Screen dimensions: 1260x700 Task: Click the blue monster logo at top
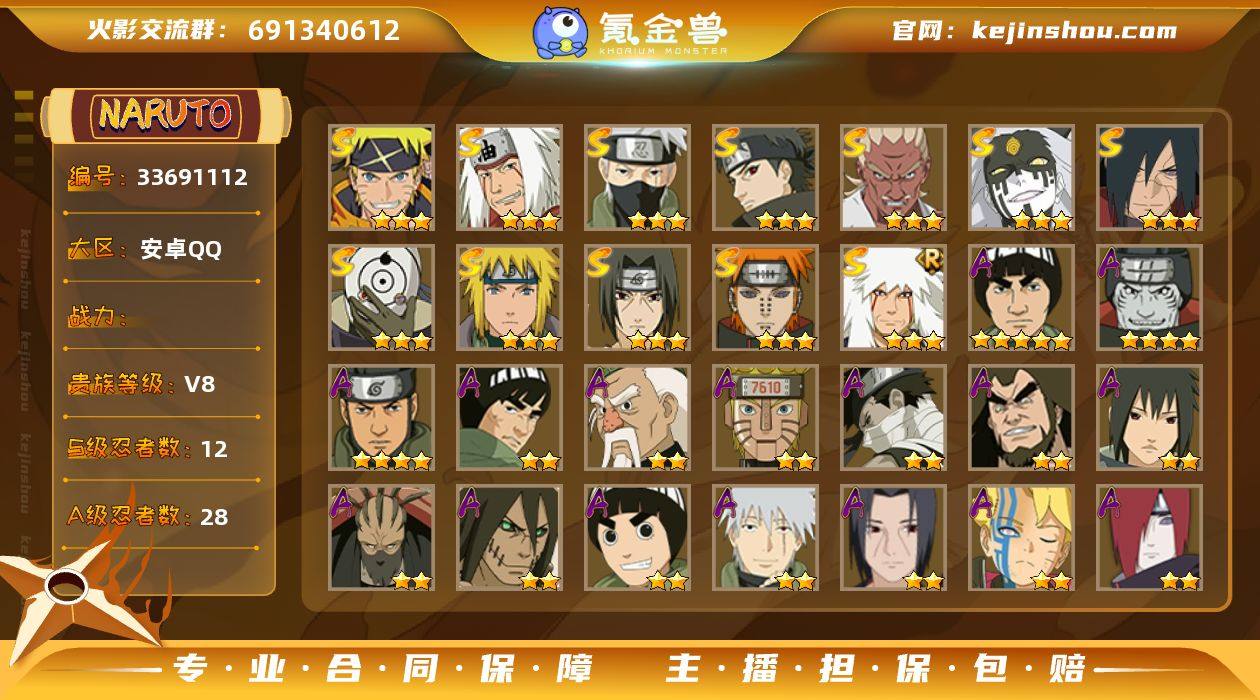click(559, 32)
